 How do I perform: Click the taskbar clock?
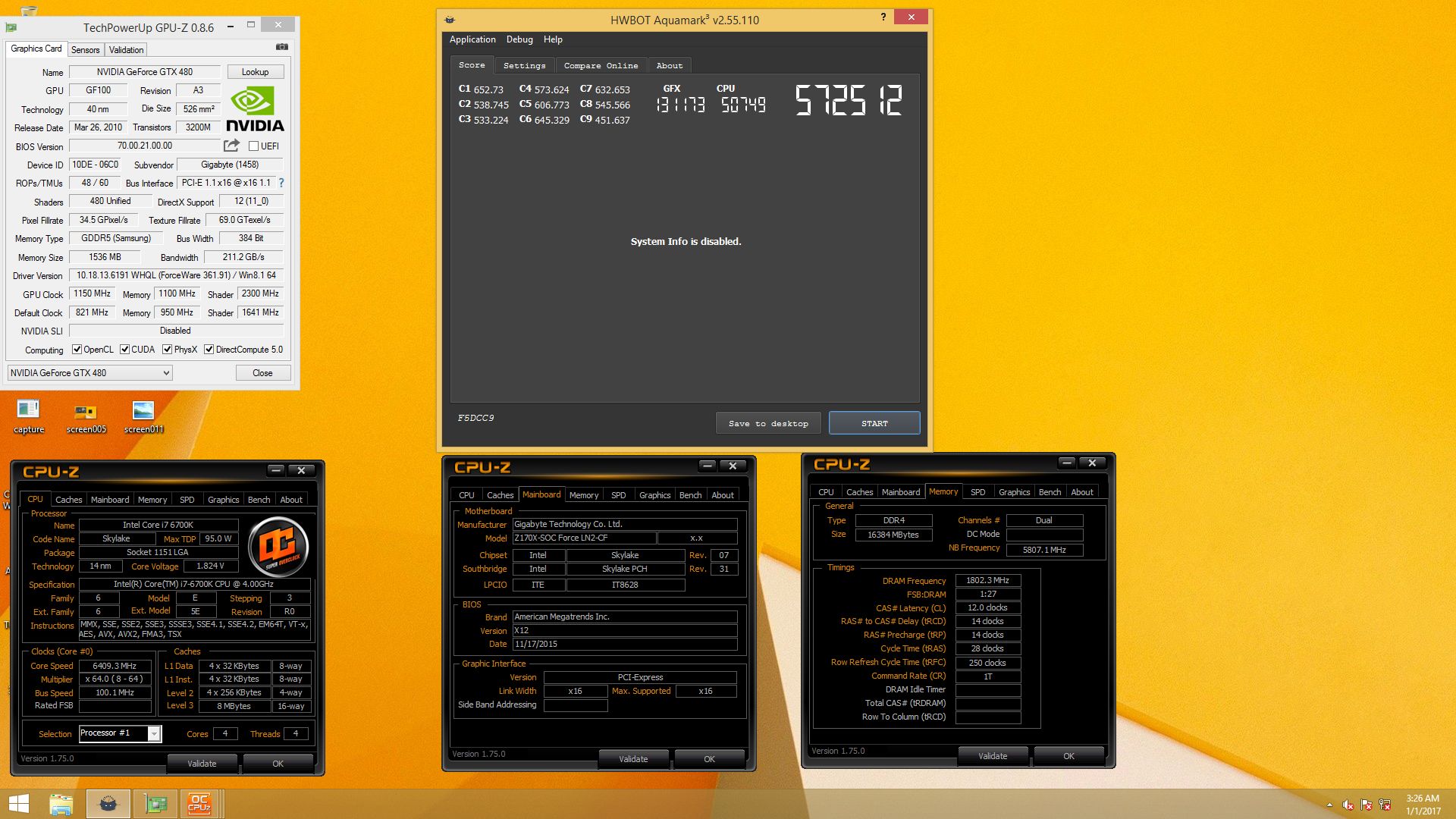point(1423,805)
